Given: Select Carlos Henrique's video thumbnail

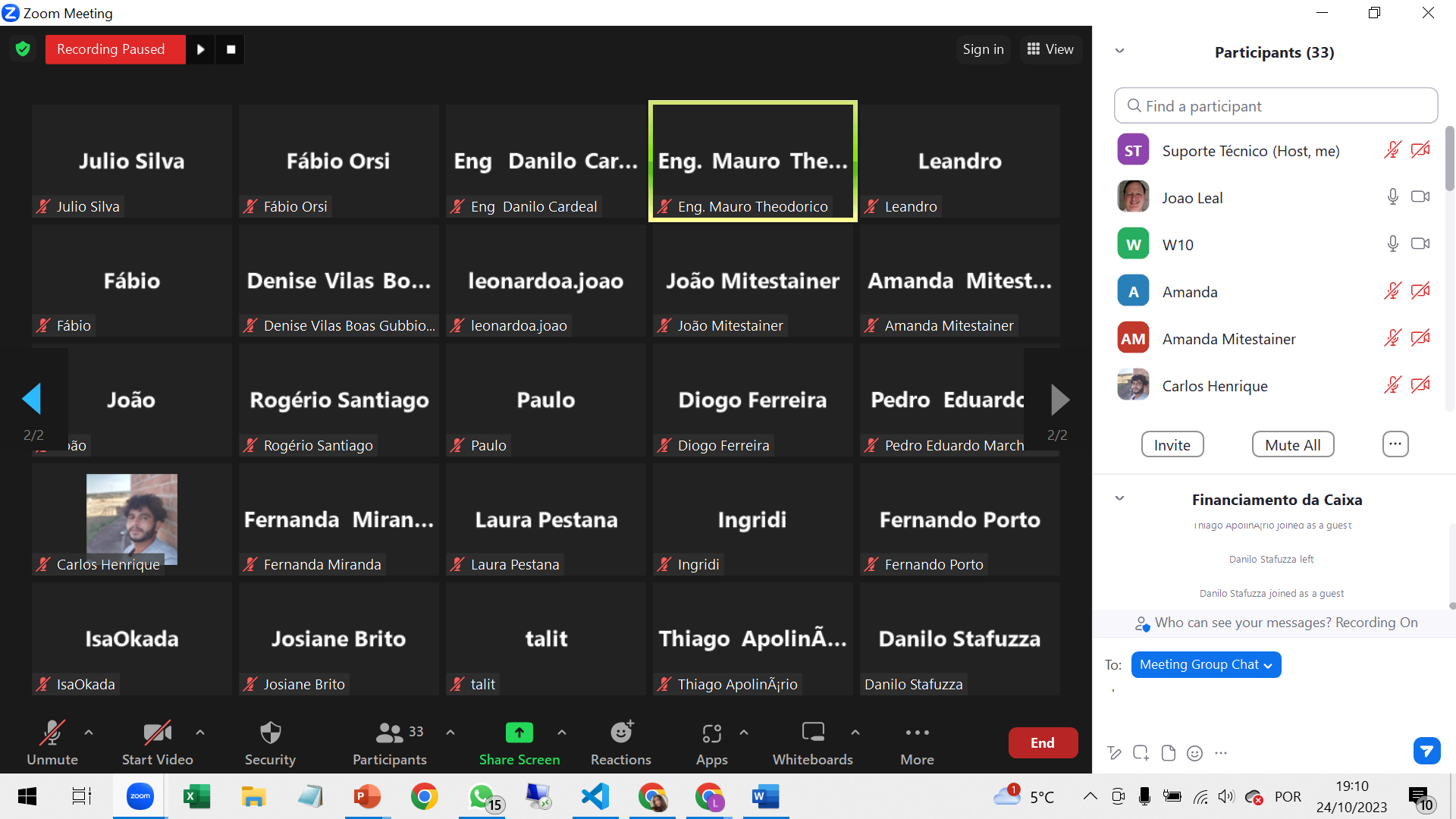Looking at the screenshot, I should [132, 519].
